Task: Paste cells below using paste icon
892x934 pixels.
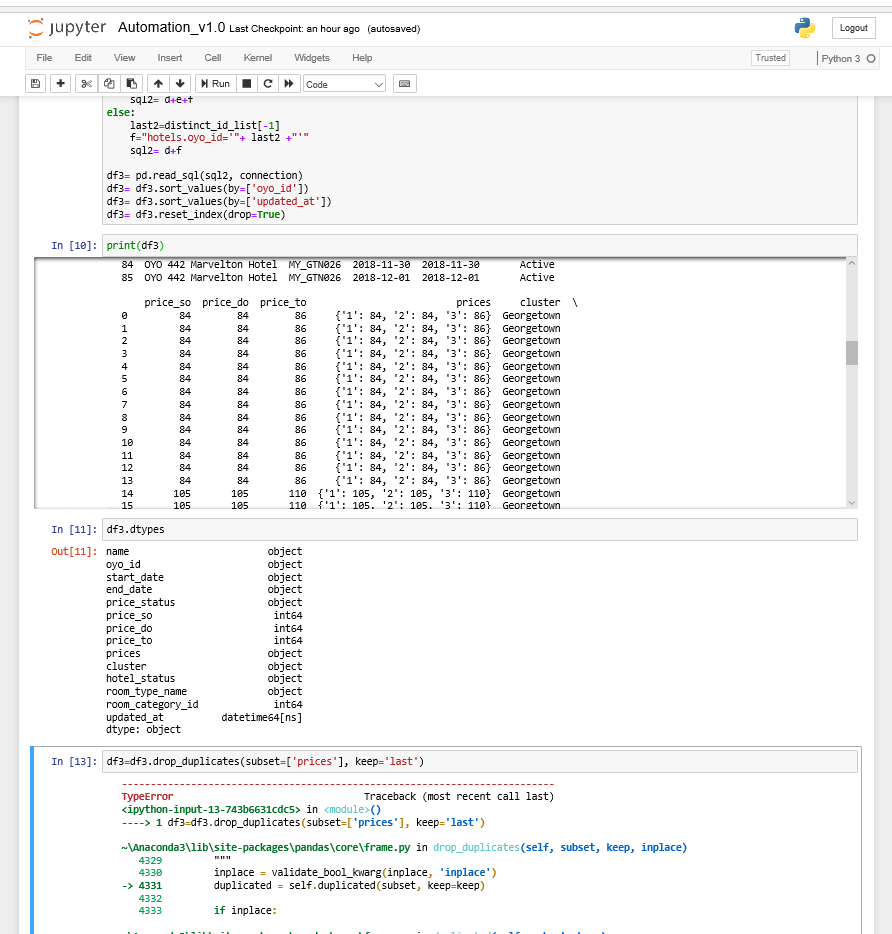Action: [131, 83]
